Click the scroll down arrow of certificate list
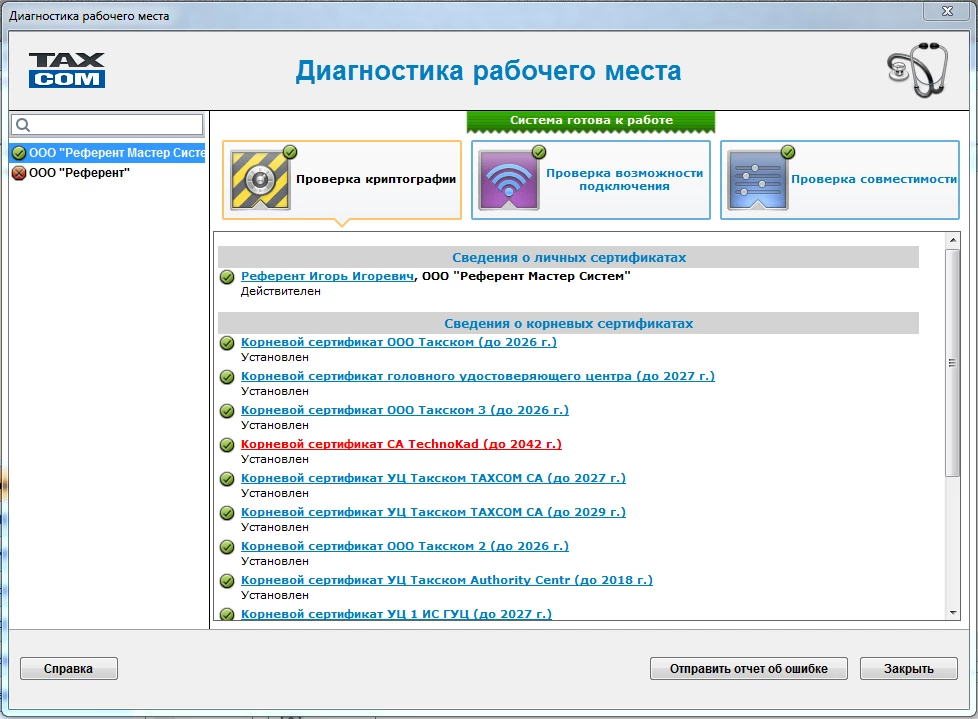978x719 pixels. pyautogui.click(x=952, y=612)
